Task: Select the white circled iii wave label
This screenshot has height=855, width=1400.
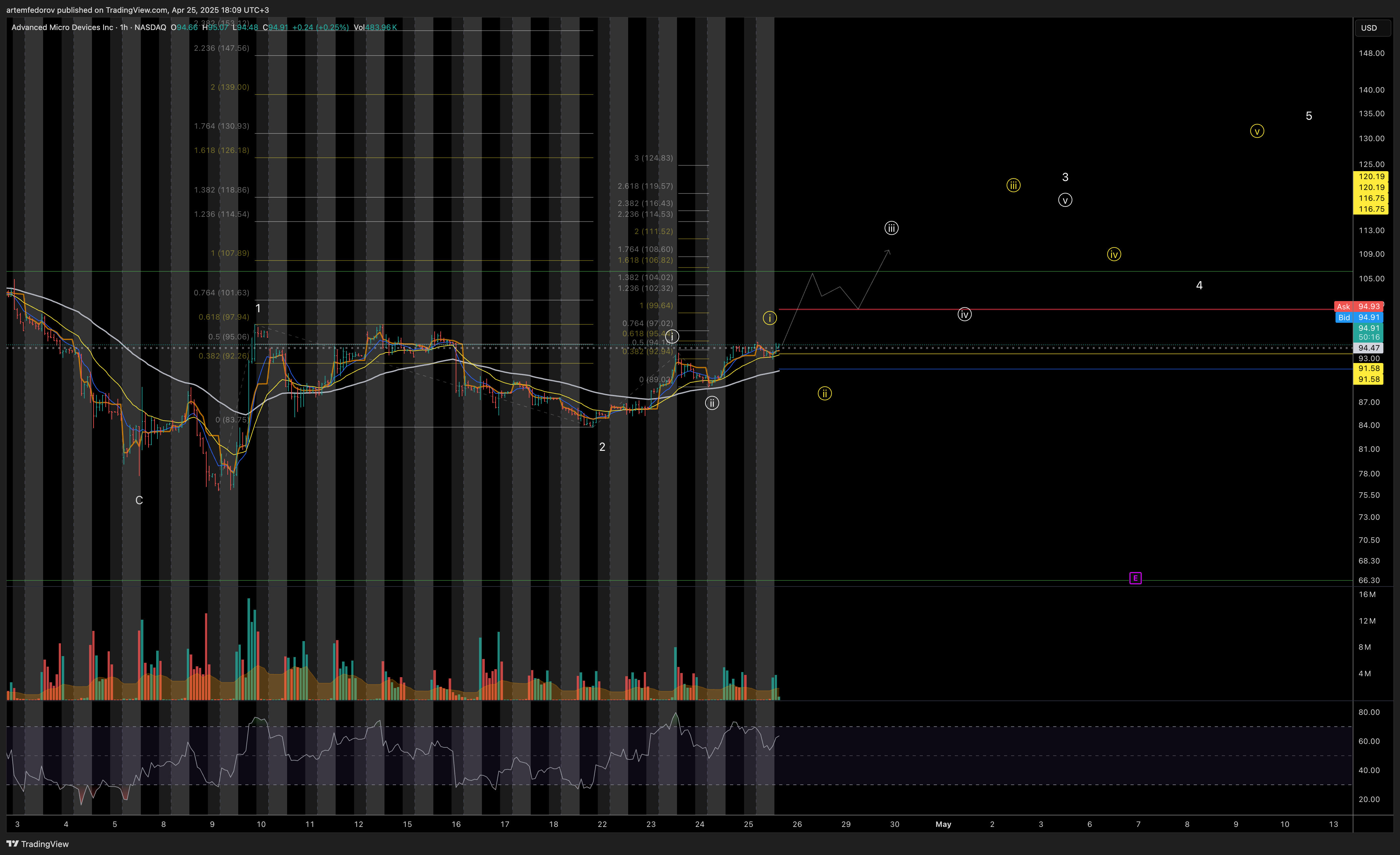Action: click(892, 228)
